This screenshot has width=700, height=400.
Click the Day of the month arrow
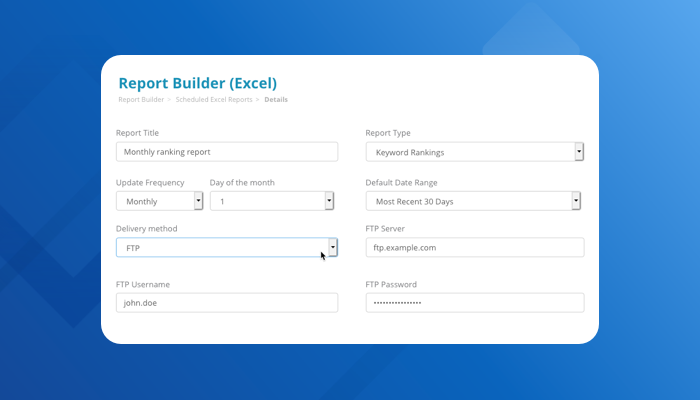[329, 201]
